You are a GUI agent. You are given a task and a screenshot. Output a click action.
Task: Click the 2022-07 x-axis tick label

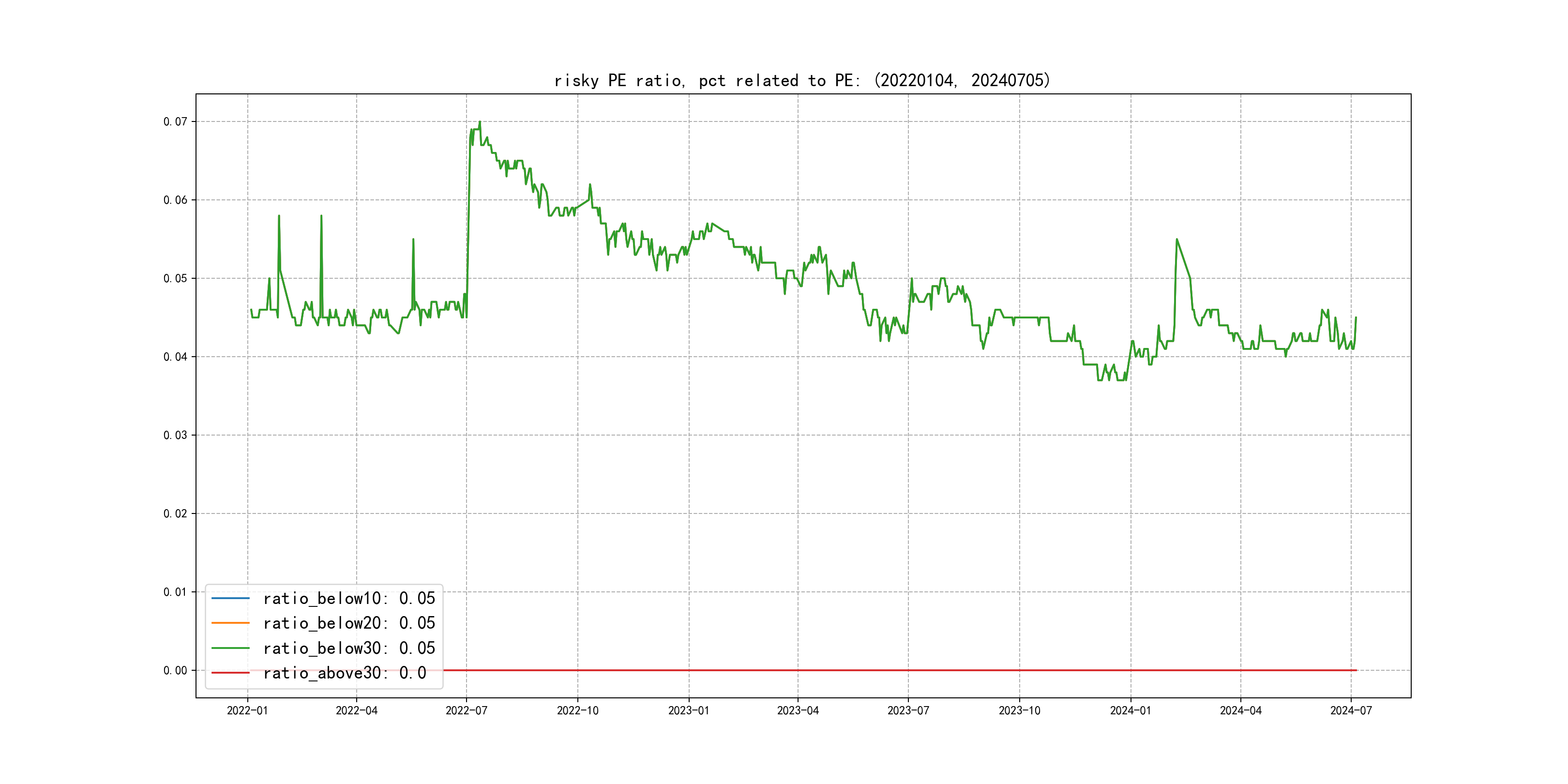point(466,710)
